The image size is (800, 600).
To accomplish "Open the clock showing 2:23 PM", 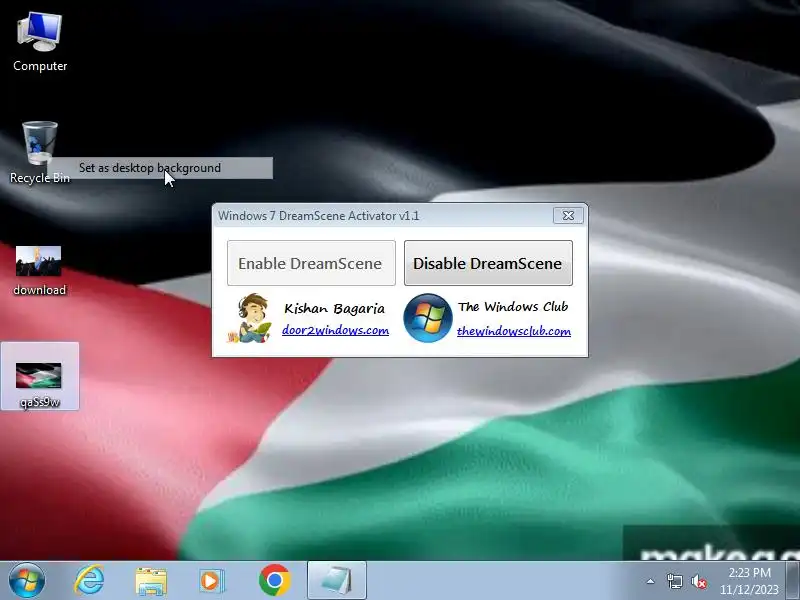I will point(749,581).
